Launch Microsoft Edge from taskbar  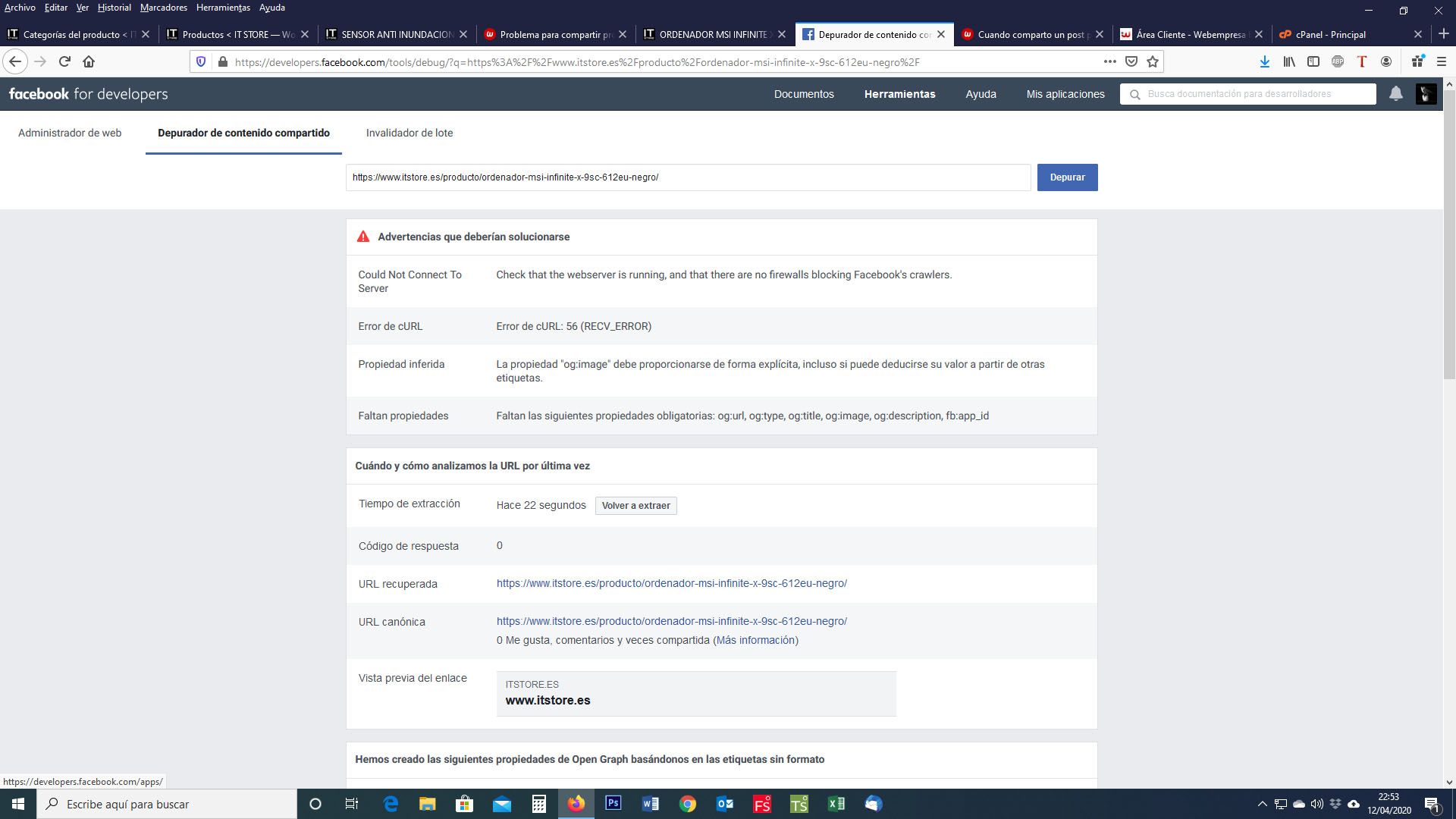click(391, 804)
